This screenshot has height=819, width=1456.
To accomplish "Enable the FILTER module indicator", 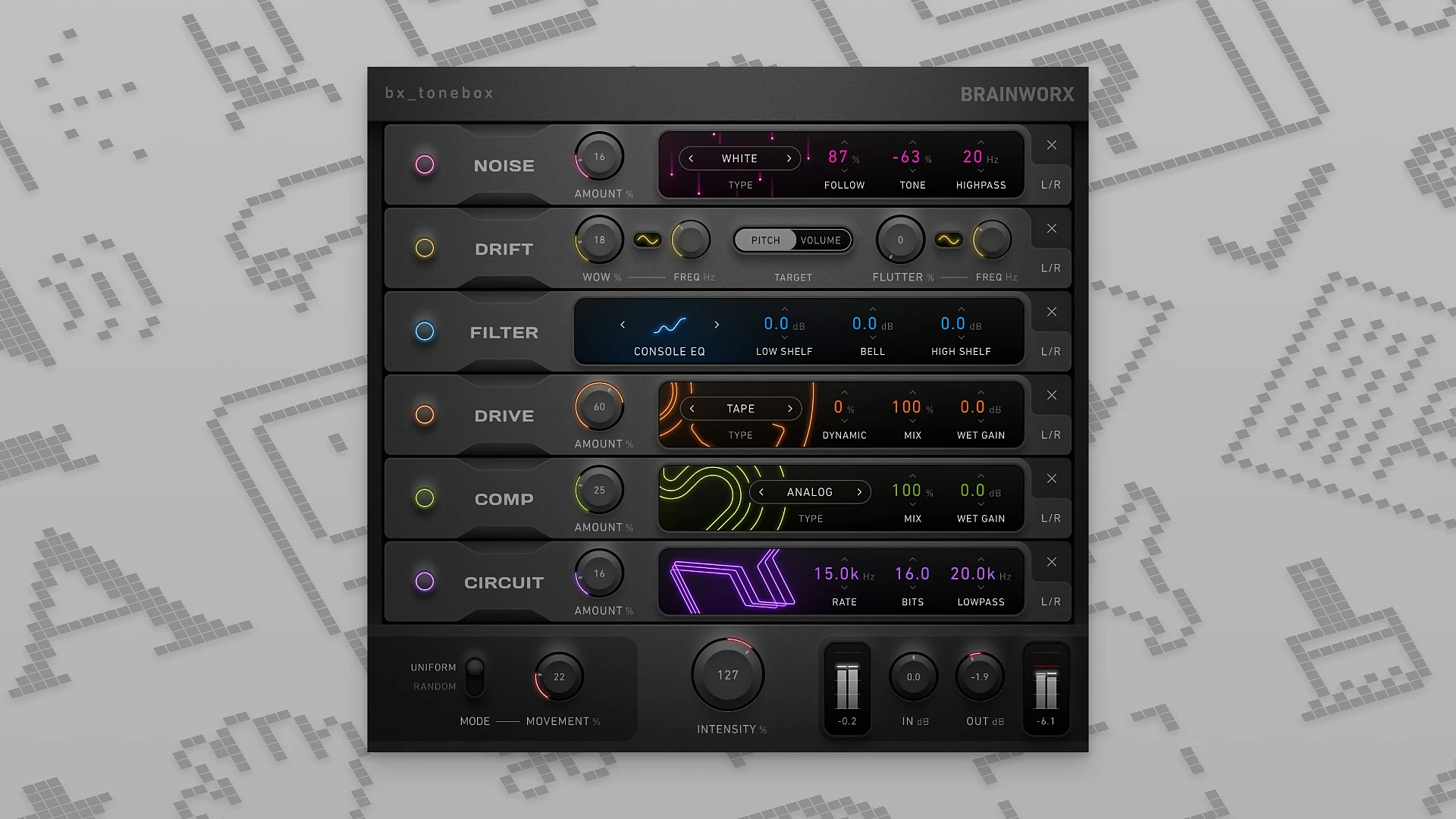I will click(x=425, y=331).
